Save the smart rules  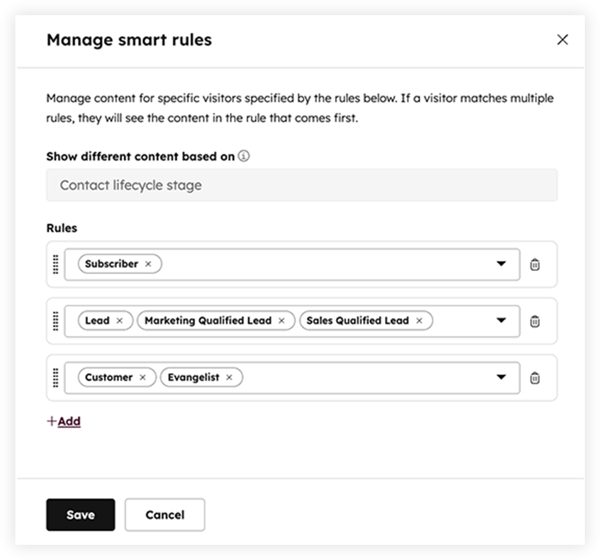[80, 514]
